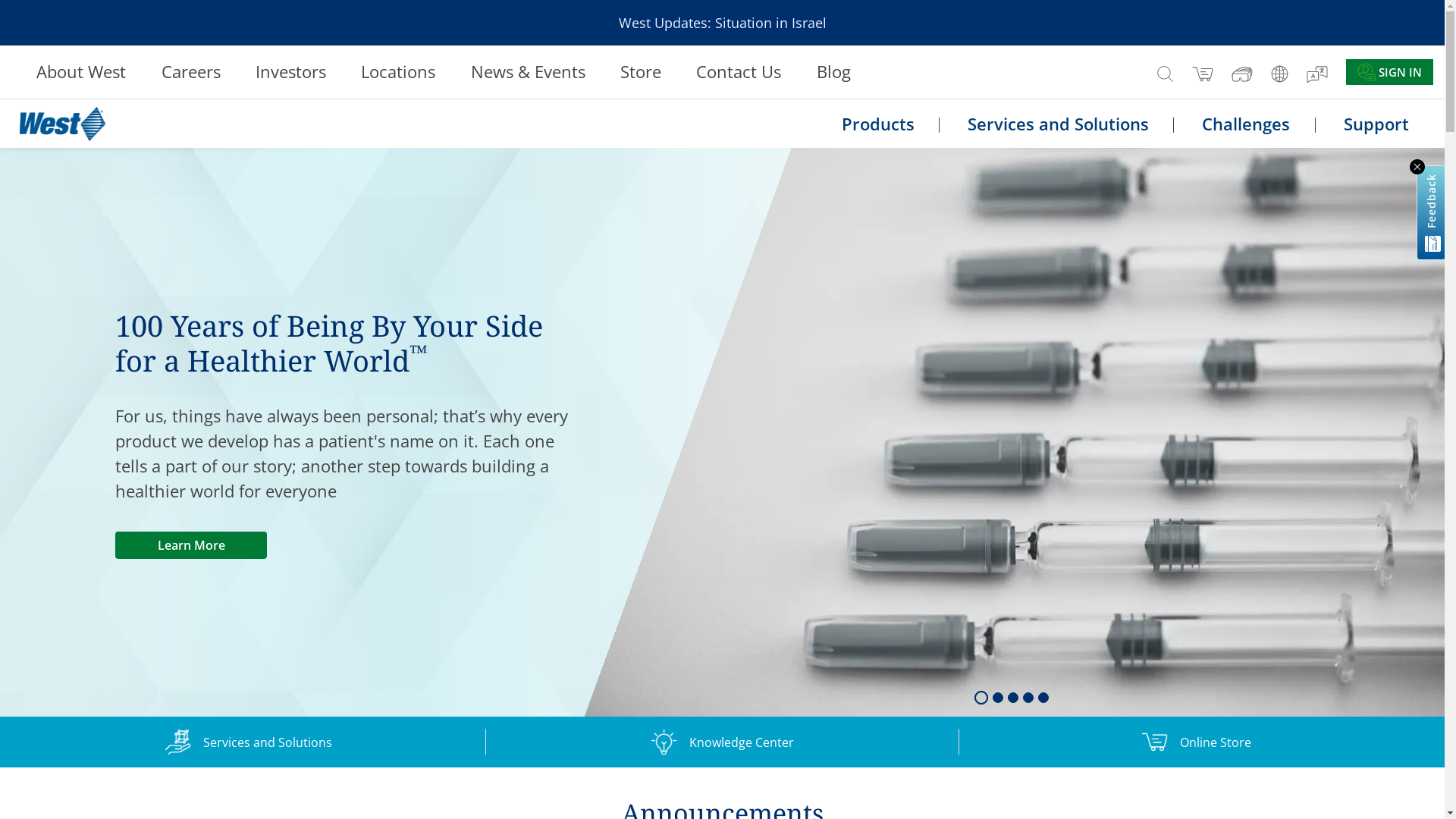
Task: Expand the Support menu
Action: tap(1376, 124)
